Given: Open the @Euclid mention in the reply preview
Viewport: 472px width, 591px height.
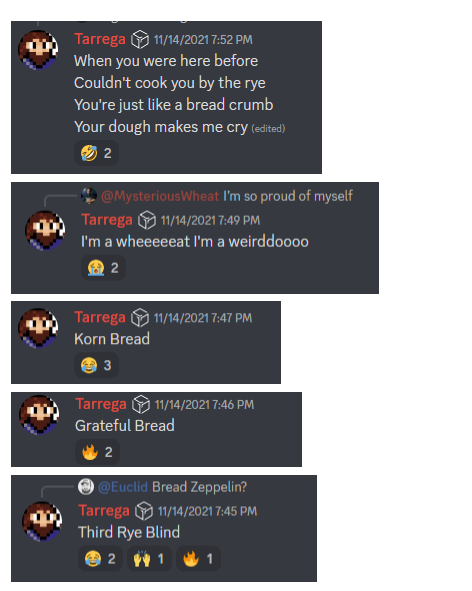Looking at the screenshot, I should (x=123, y=487).
